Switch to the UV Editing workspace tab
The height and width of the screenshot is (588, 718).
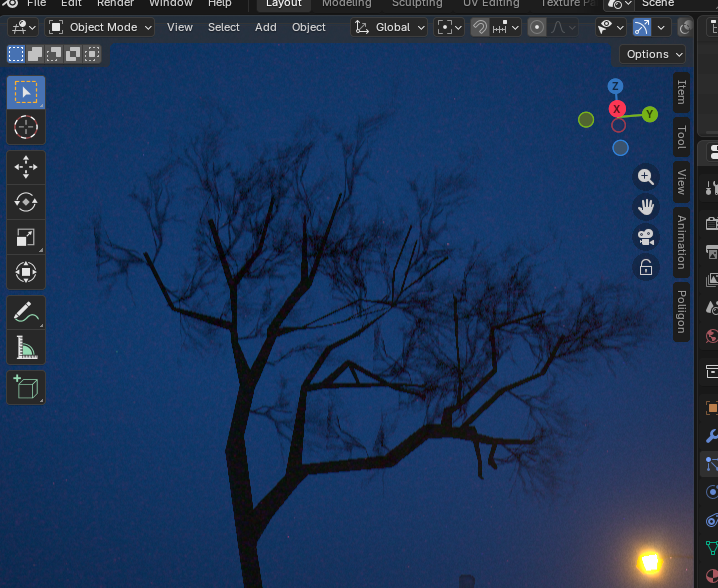coord(491,4)
